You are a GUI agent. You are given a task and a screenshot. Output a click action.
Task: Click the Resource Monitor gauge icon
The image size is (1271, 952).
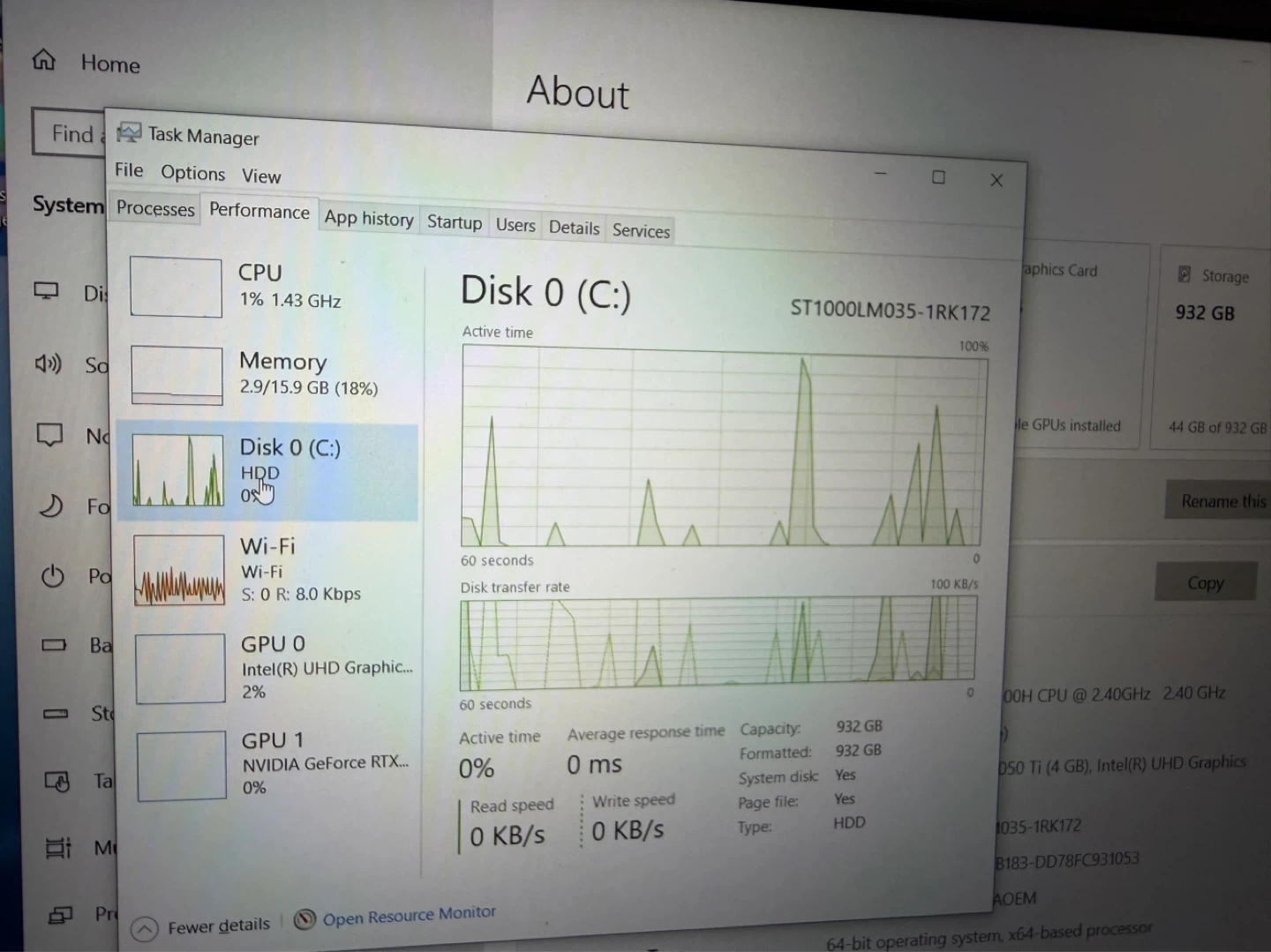(305, 920)
